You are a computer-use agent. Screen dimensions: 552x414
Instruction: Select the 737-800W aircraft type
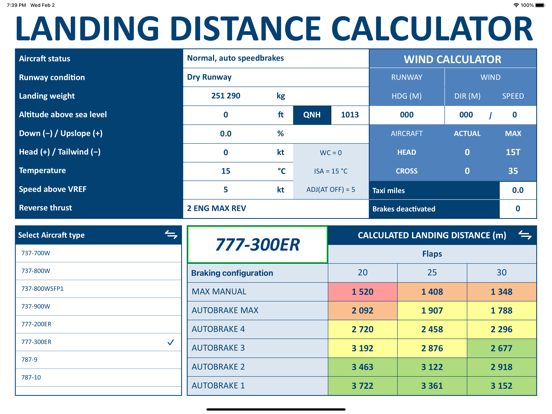click(x=99, y=271)
